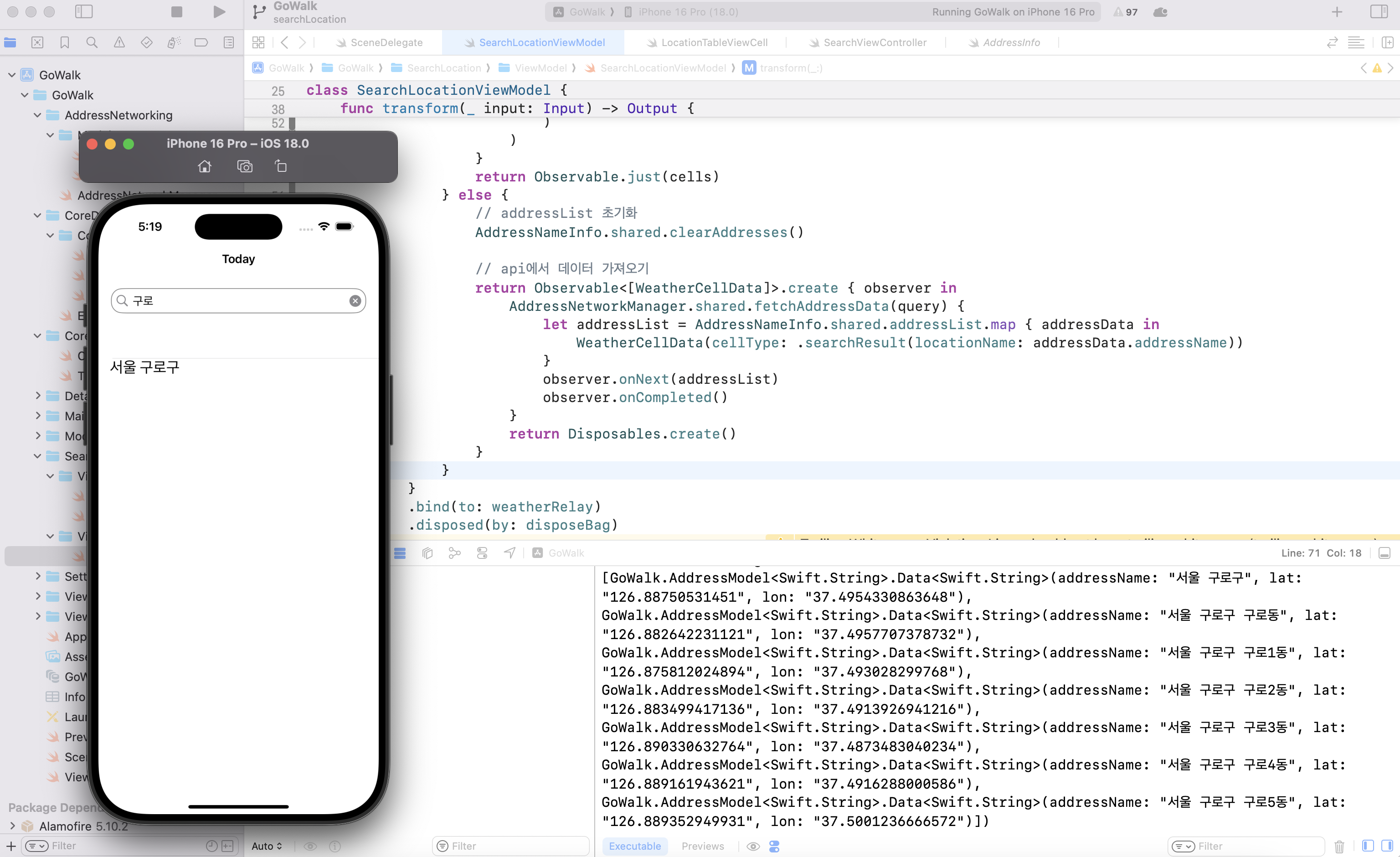
Task: Rotate the Simulator device icon
Action: click(x=281, y=166)
